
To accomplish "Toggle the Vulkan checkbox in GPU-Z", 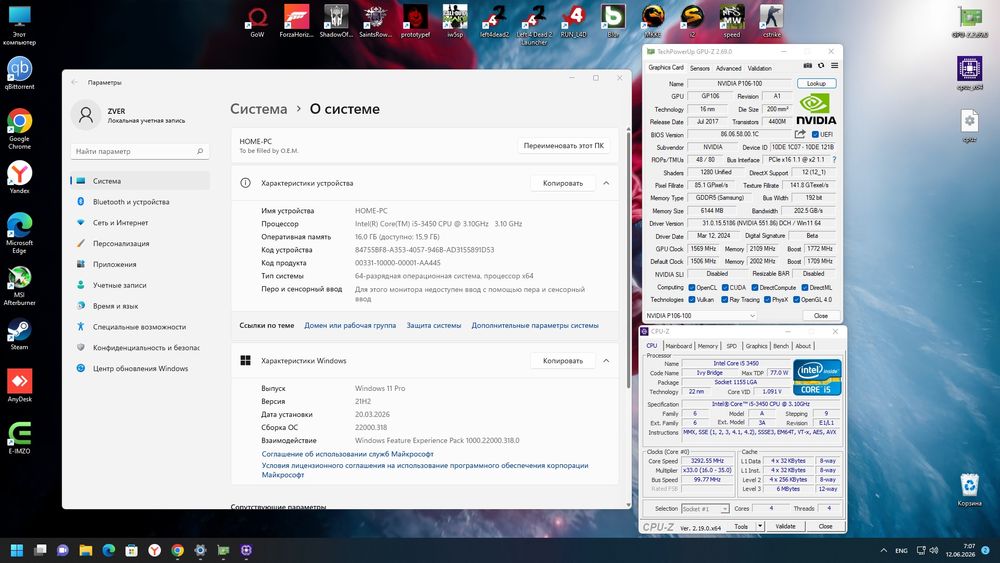I will [691, 300].
